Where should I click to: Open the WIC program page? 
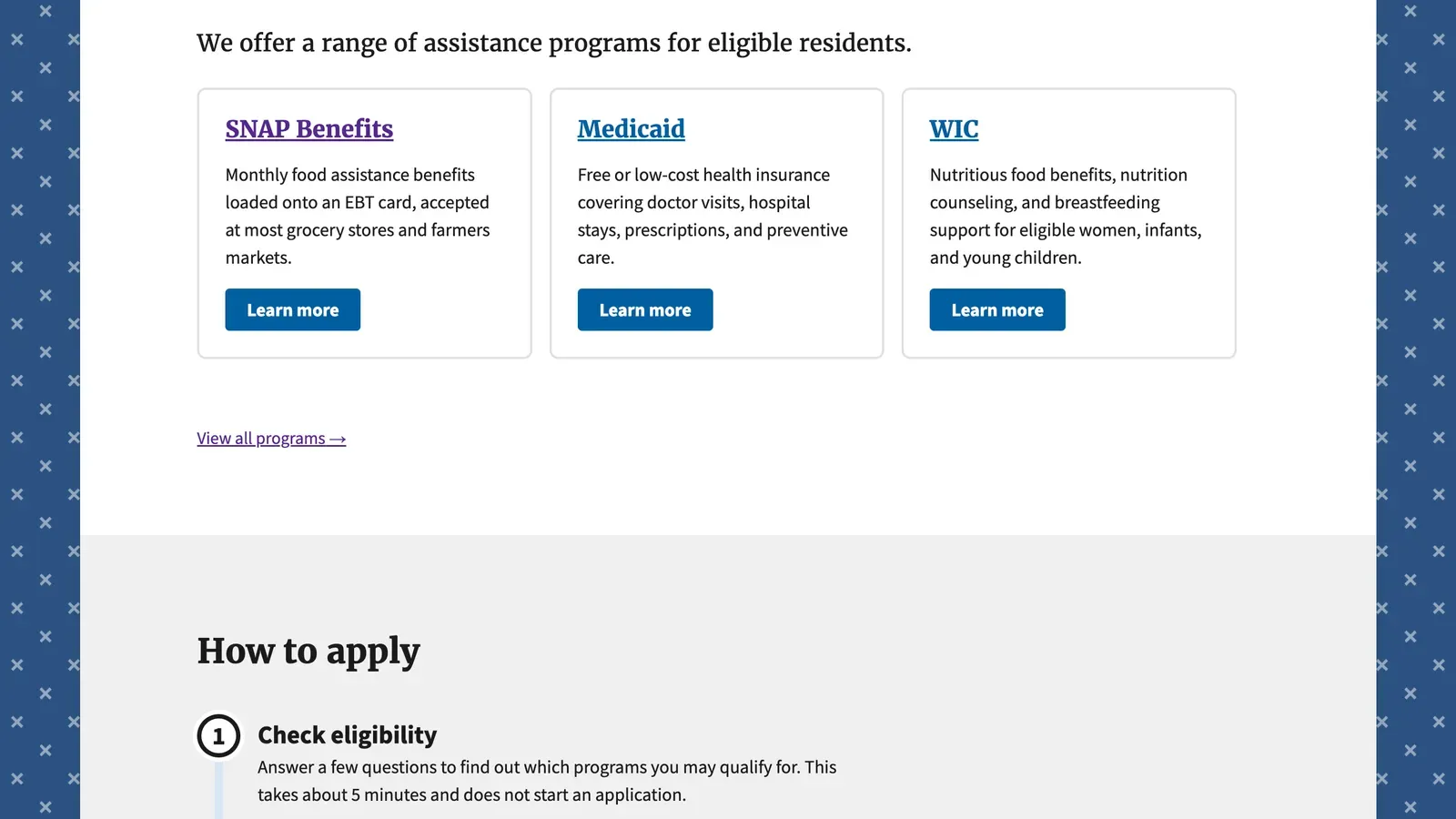953,128
